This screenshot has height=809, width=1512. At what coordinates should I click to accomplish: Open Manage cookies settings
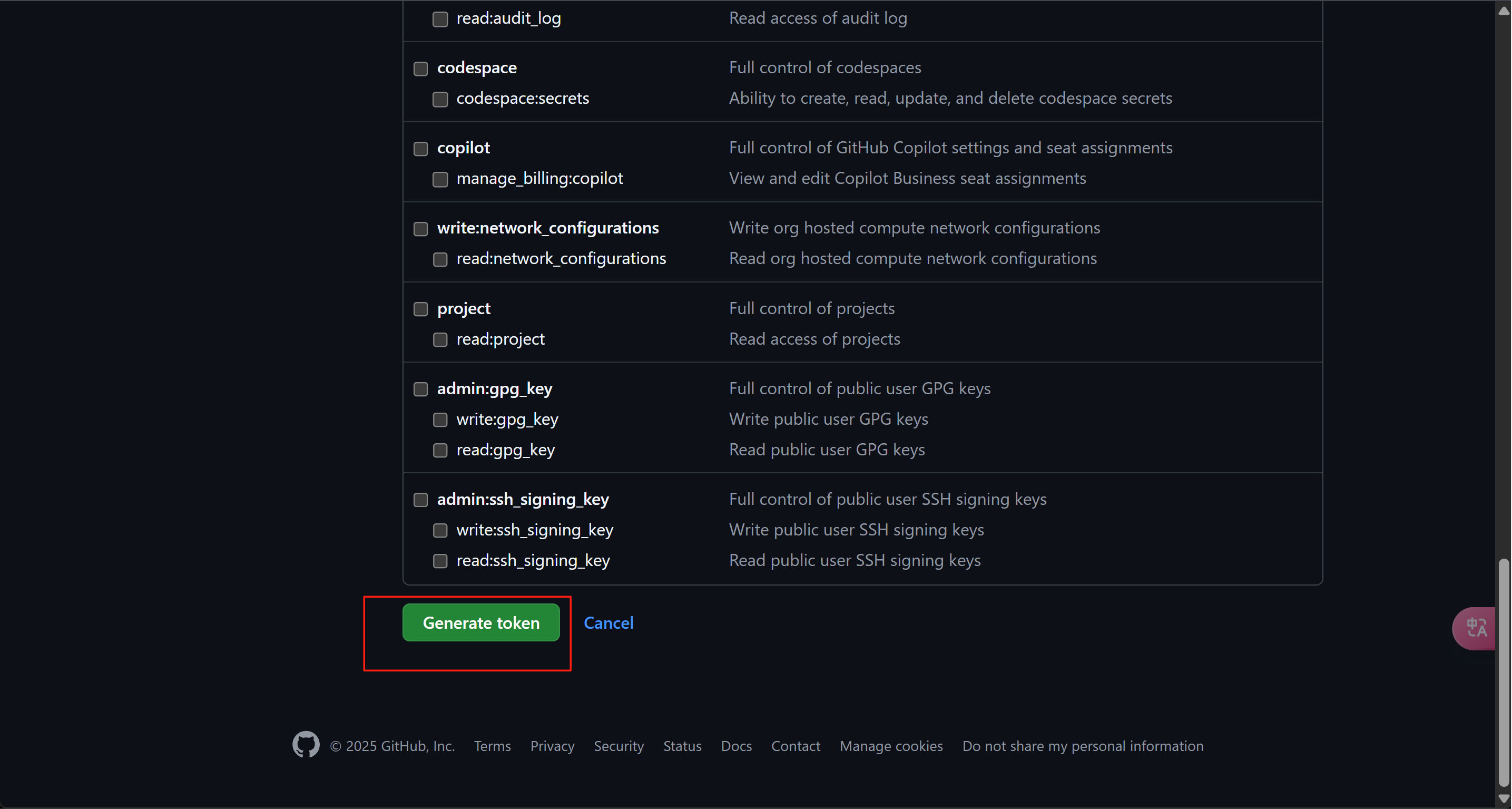[x=890, y=746]
